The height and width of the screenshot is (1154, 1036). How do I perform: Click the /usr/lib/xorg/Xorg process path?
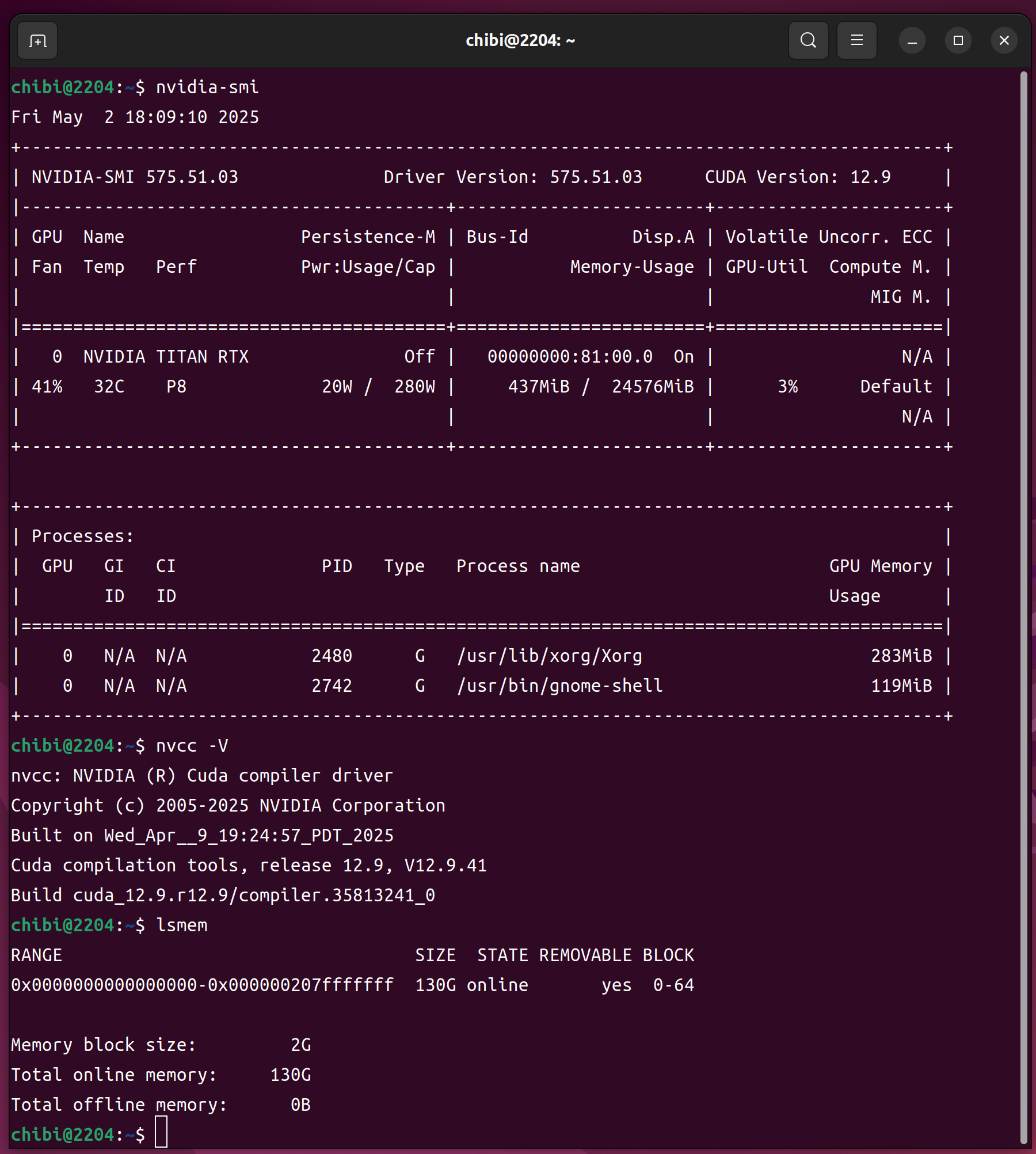coord(549,656)
